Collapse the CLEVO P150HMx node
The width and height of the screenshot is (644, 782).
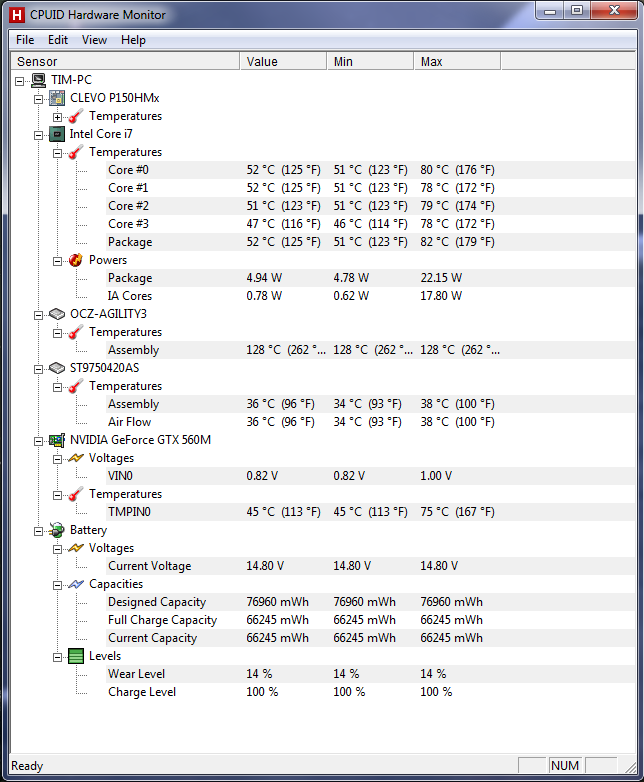[38, 99]
